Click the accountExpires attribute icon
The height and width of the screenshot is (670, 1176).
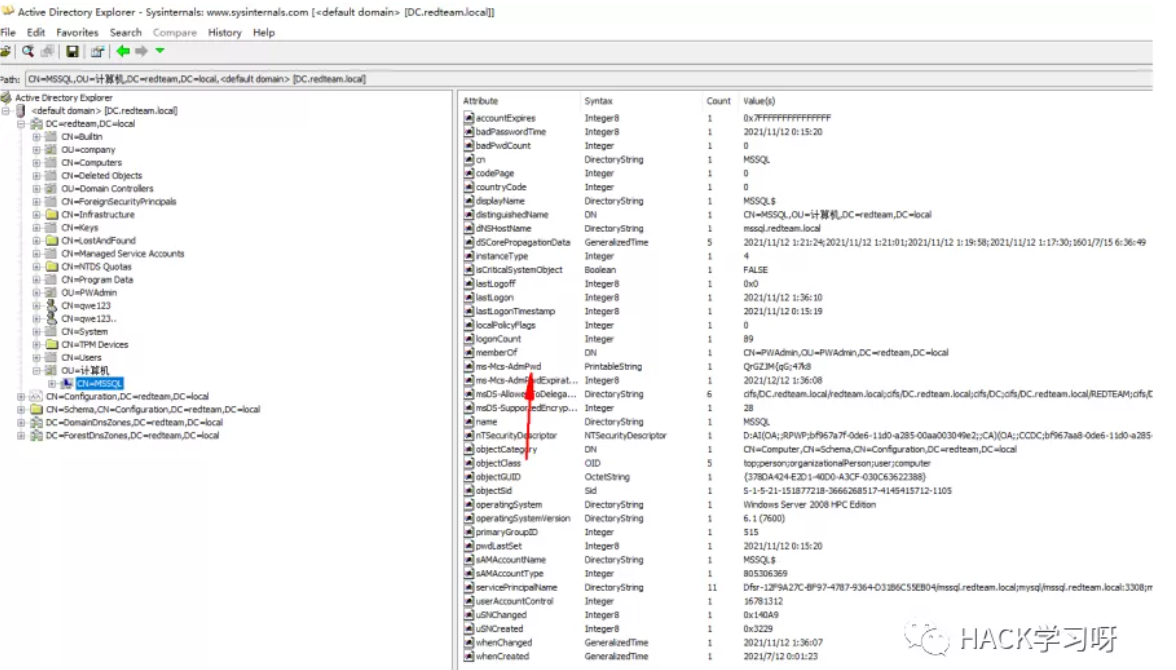coord(469,118)
